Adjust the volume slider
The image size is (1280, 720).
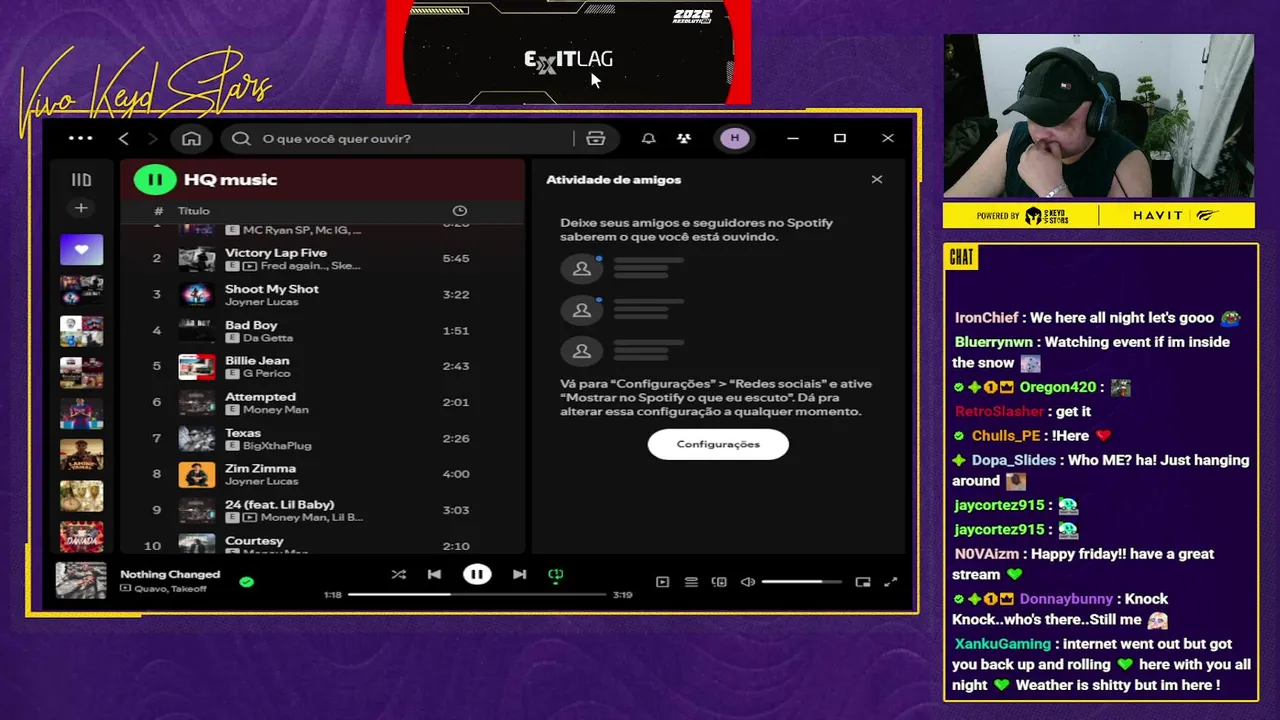[x=803, y=582]
